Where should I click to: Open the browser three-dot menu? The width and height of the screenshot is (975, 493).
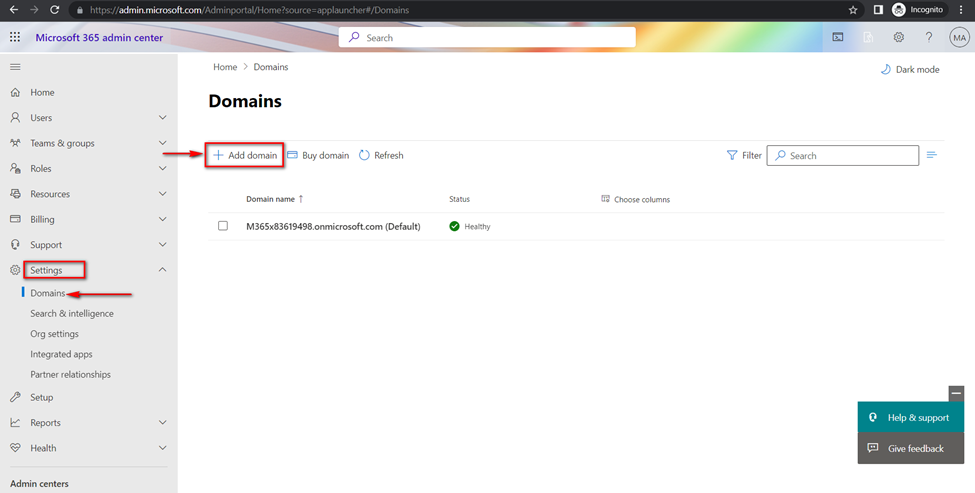(x=963, y=10)
